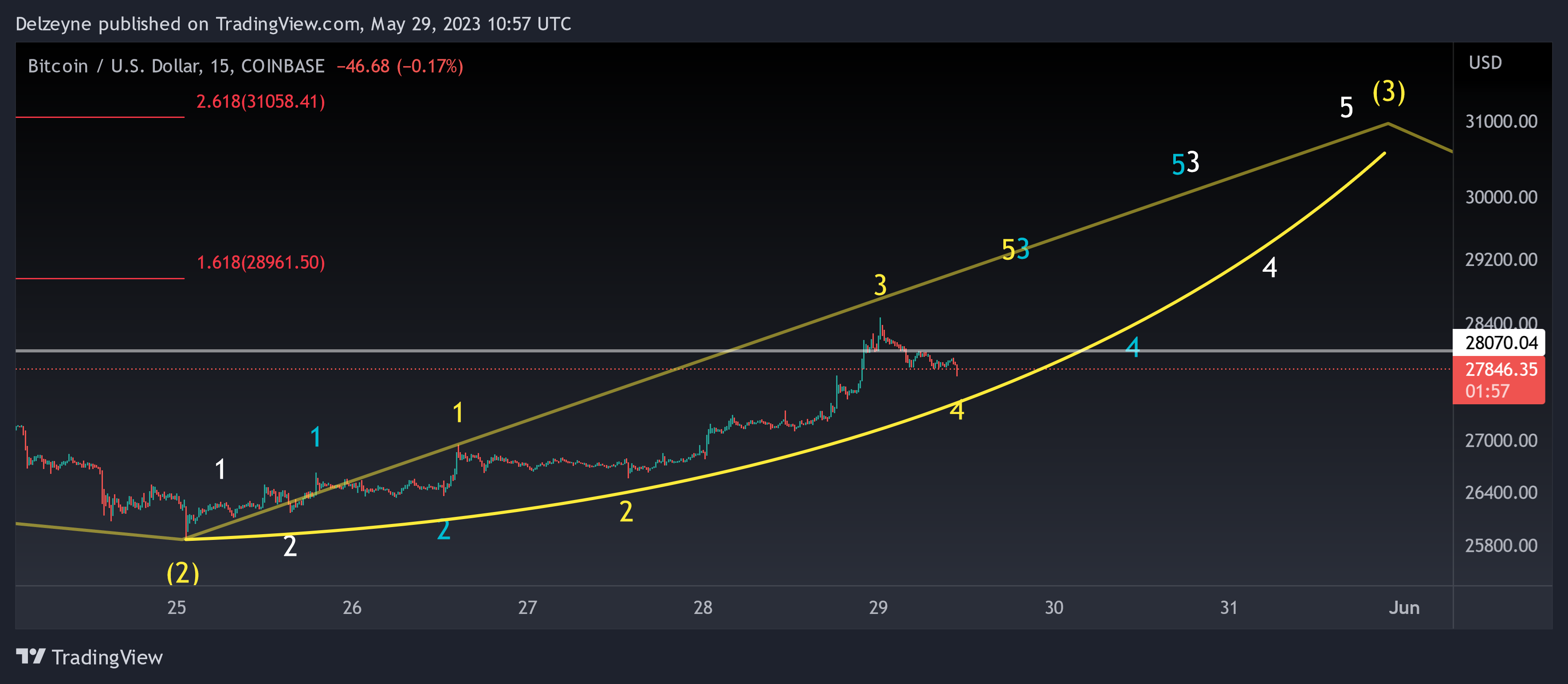
Task: Click the yellow (3) wave label
Action: [x=1388, y=93]
